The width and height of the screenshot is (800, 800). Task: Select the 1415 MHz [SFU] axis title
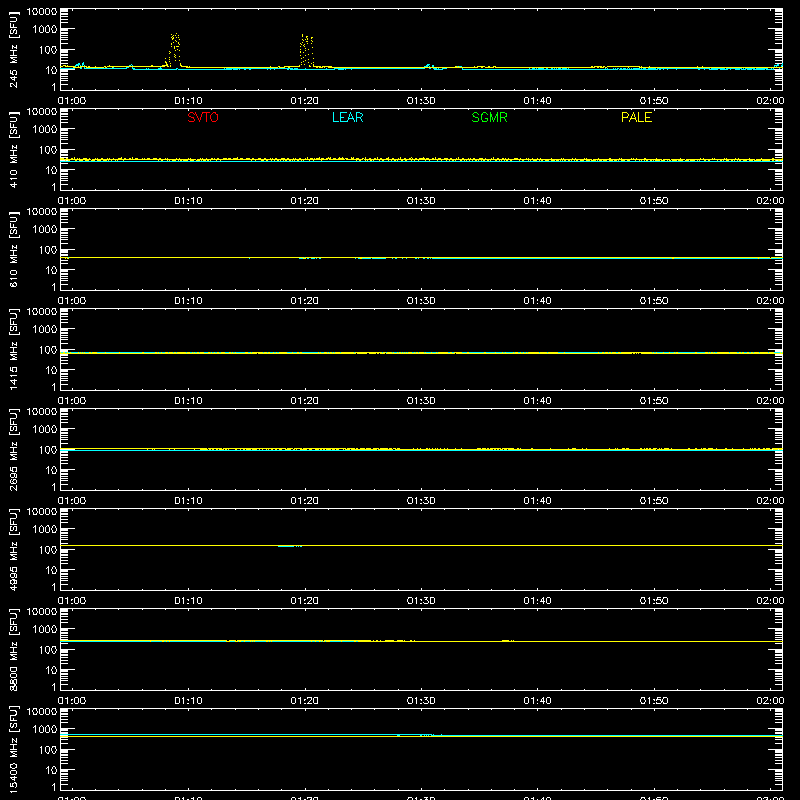(x=13, y=349)
